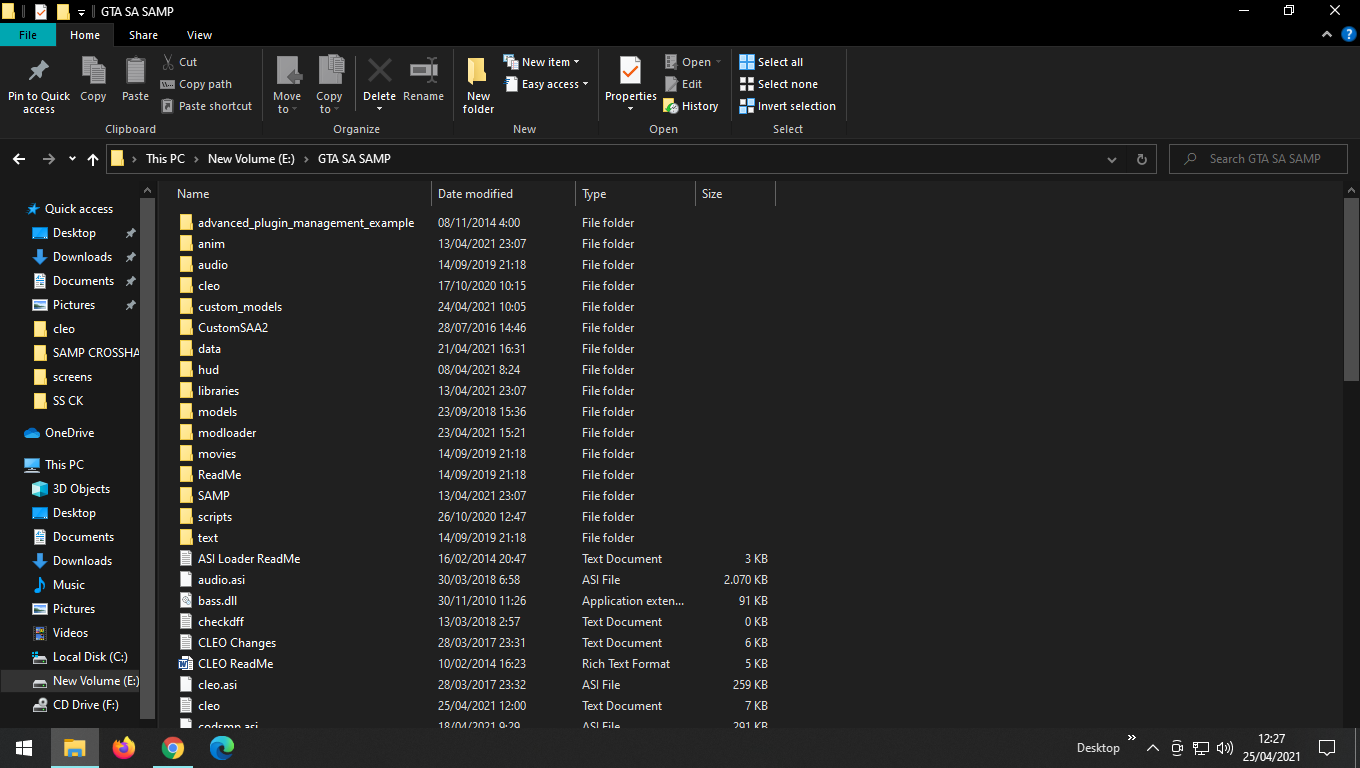Viewport: 1360px width, 768px height.
Task: Switch to the Share tab
Action: coord(143,35)
